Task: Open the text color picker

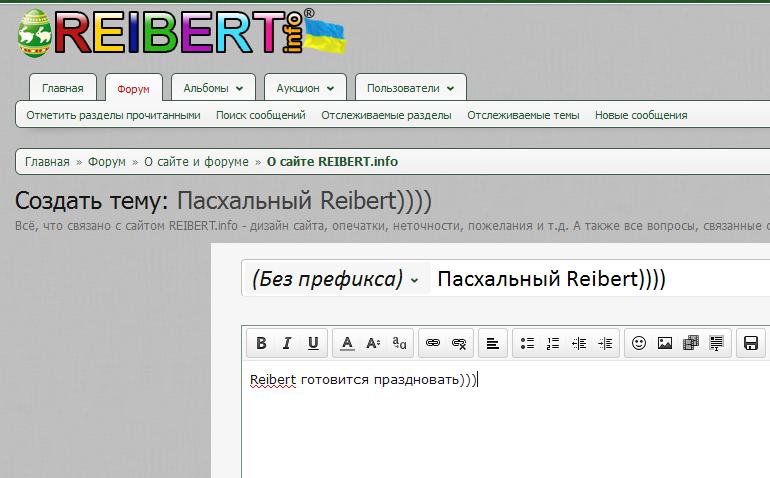Action: pyautogui.click(x=347, y=343)
